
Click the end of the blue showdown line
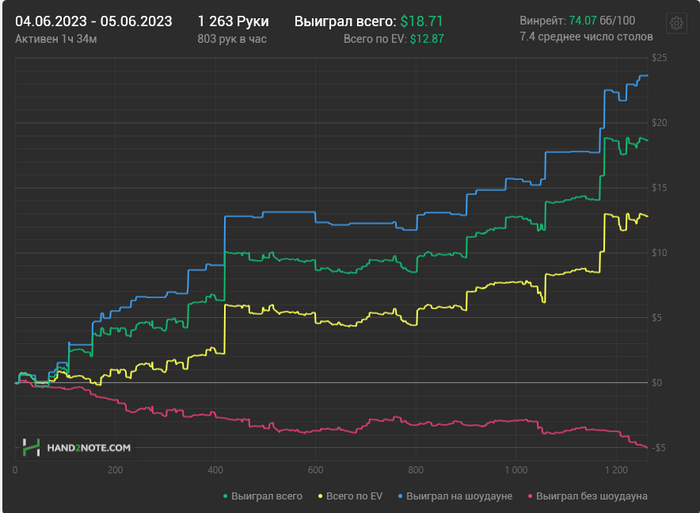tap(647, 75)
